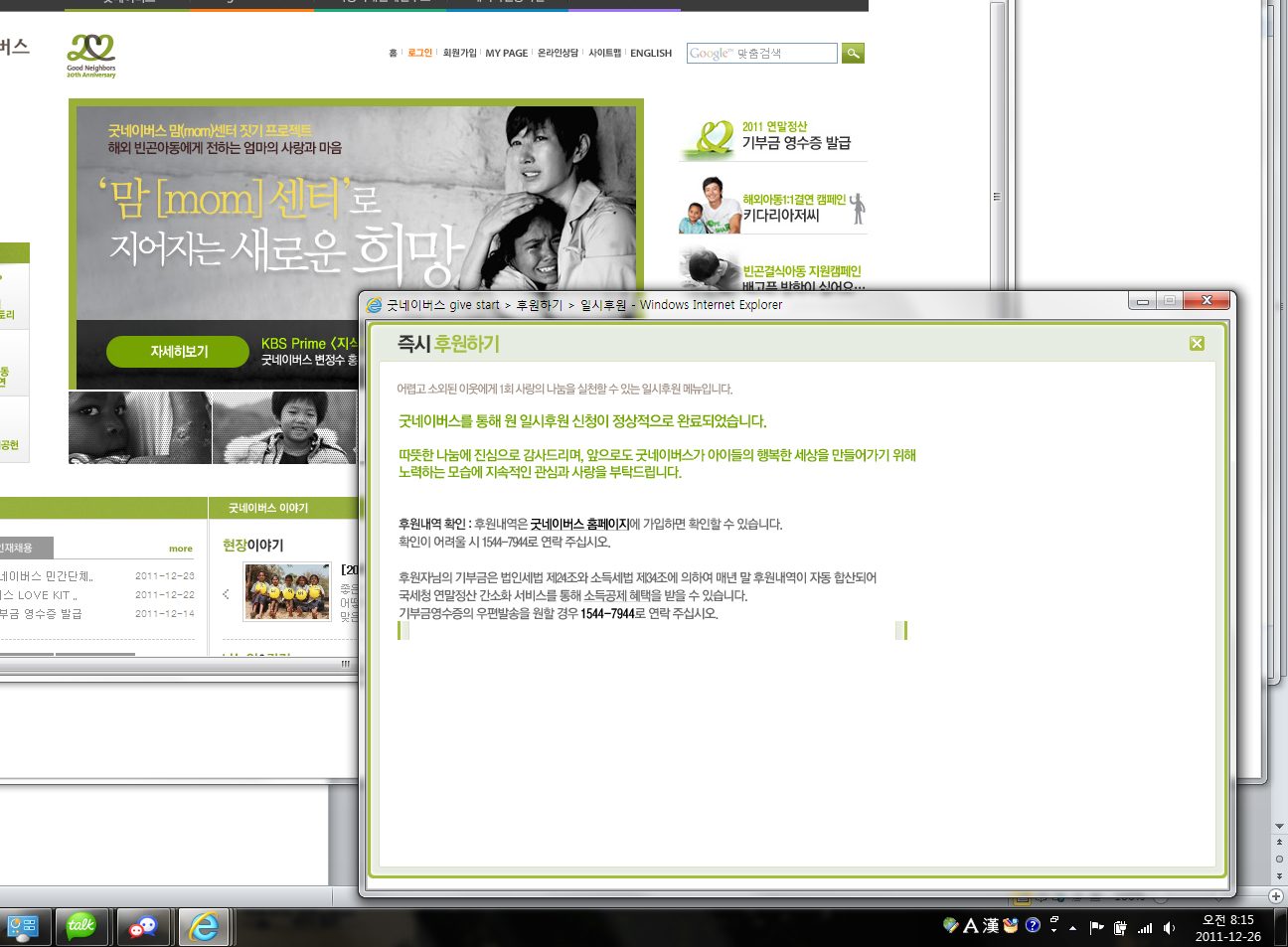Click the Action Center flag icon
The image size is (1288, 947).
(x=1096, y=928)
